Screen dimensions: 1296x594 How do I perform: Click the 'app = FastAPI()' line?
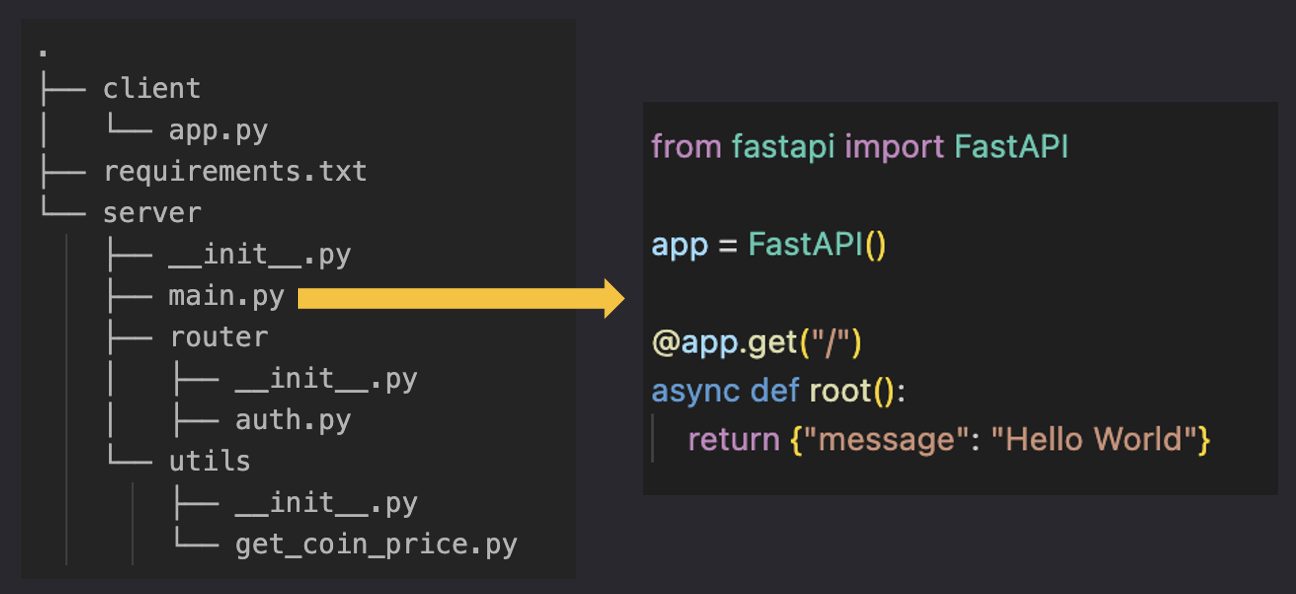pos(769,245)
